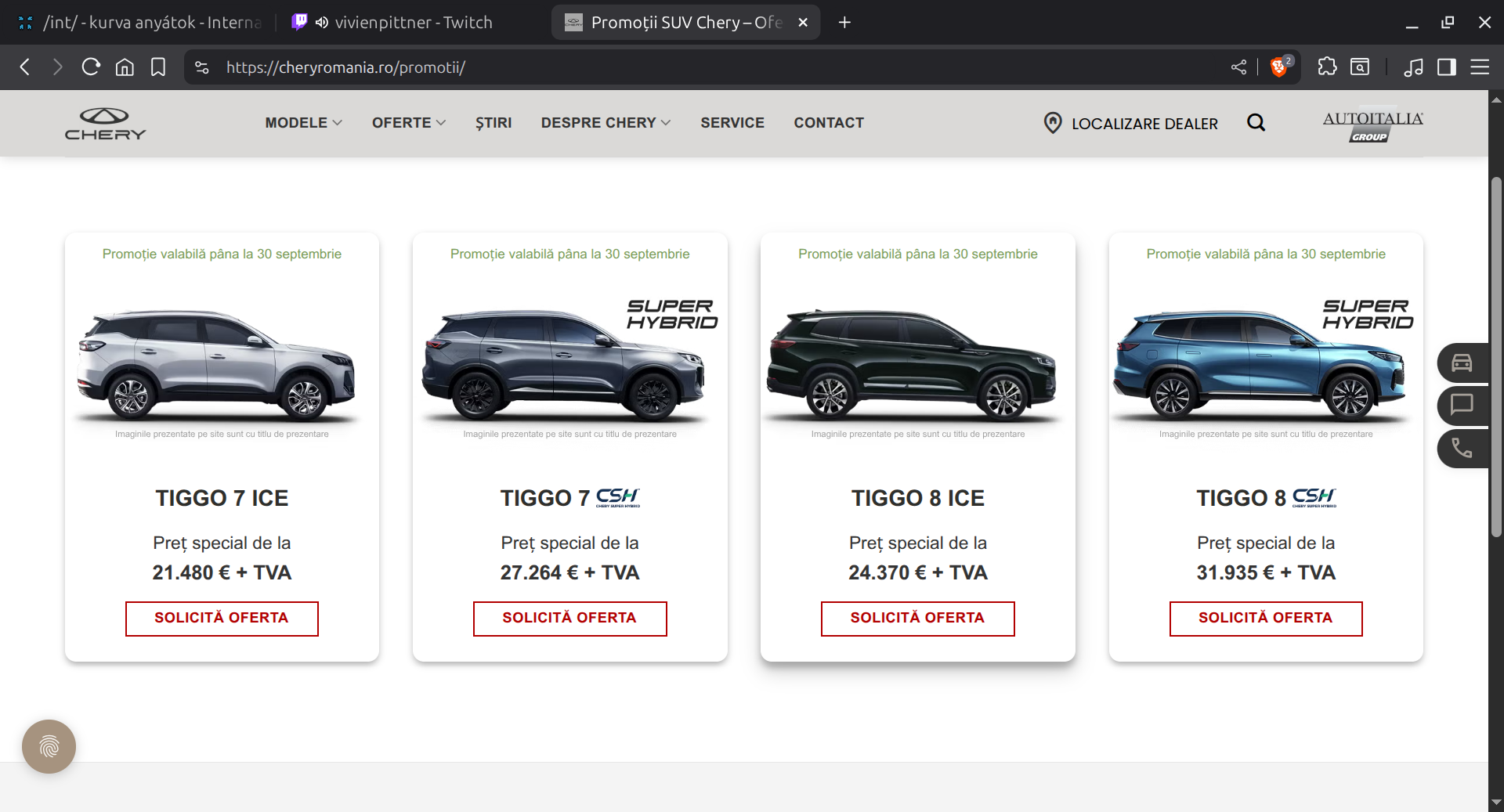Click the location pin dealer icon
Image resolution: width=1504 pixels, height=812 pixels.
(x=1053, y=123)
